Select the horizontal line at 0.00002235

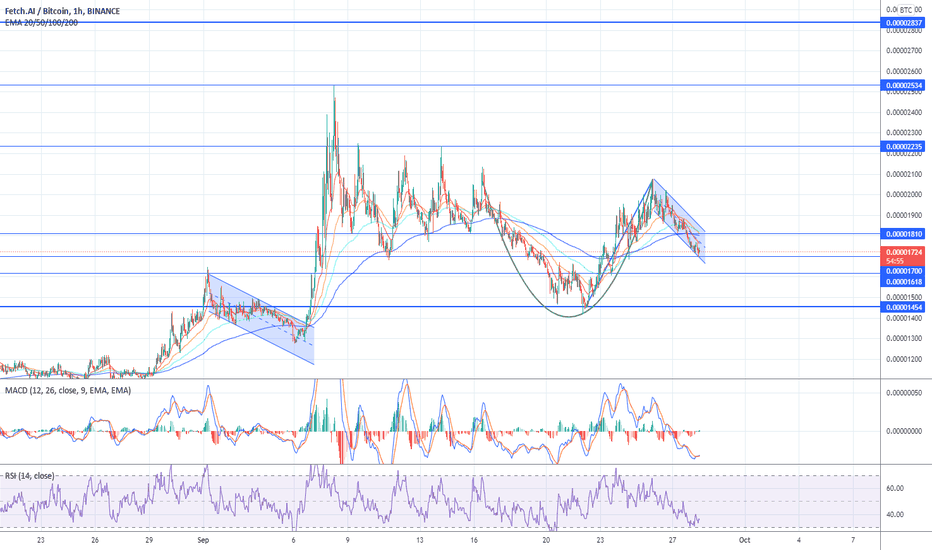[x=440, y=146]
